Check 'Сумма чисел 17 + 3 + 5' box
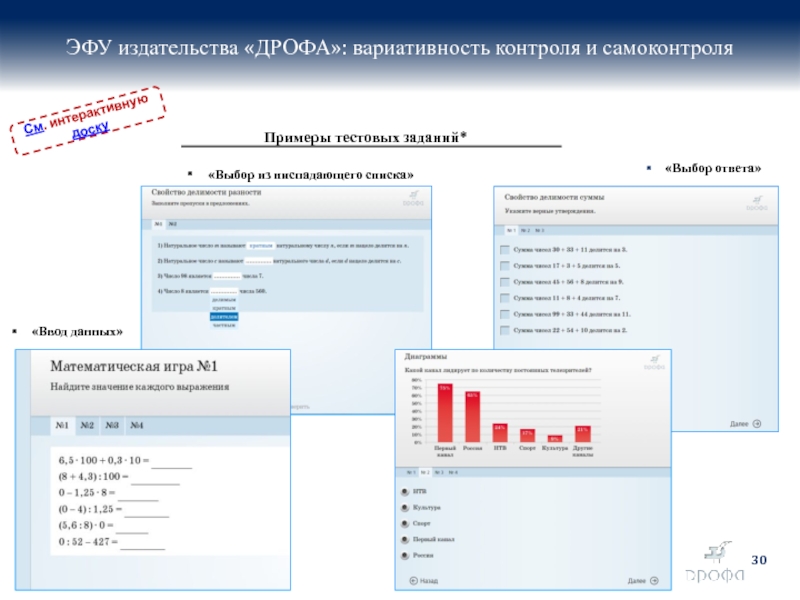This screenshot has height=600, width=800. click(x=505, y=266)
